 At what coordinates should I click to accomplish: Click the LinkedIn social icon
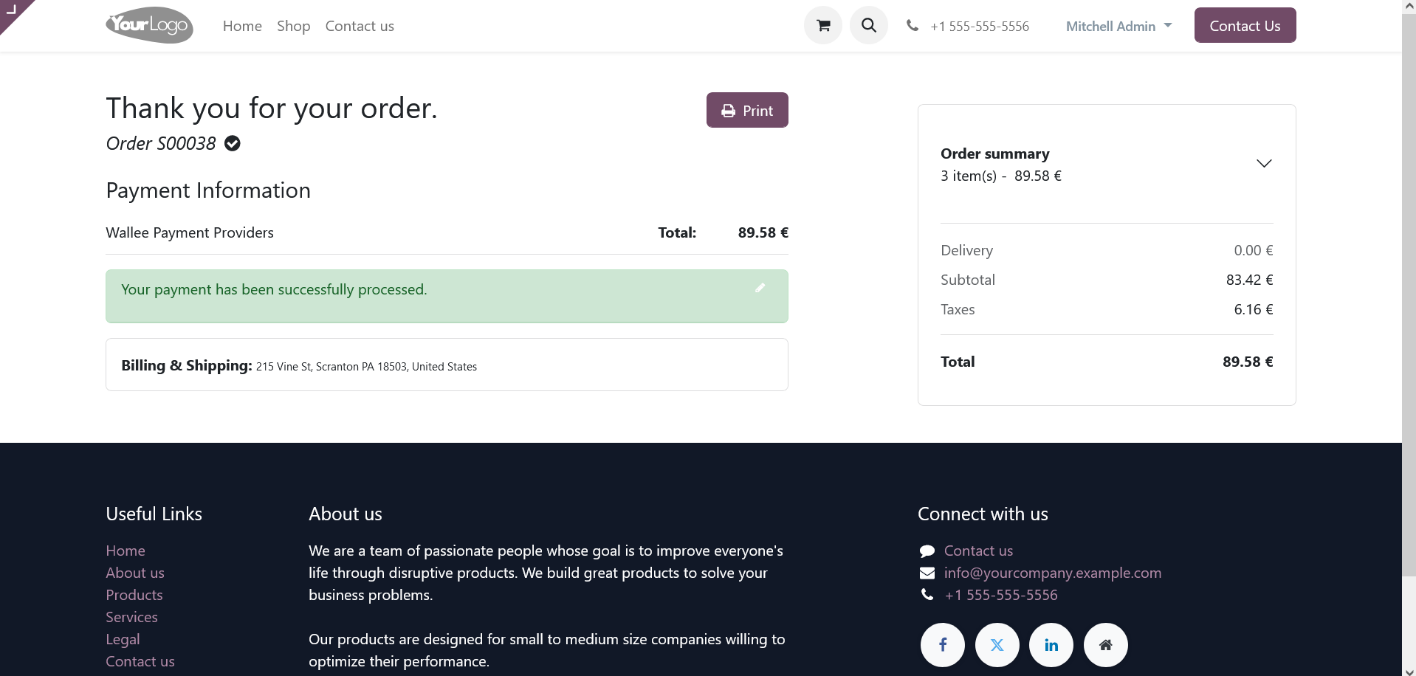(1051, 645)
